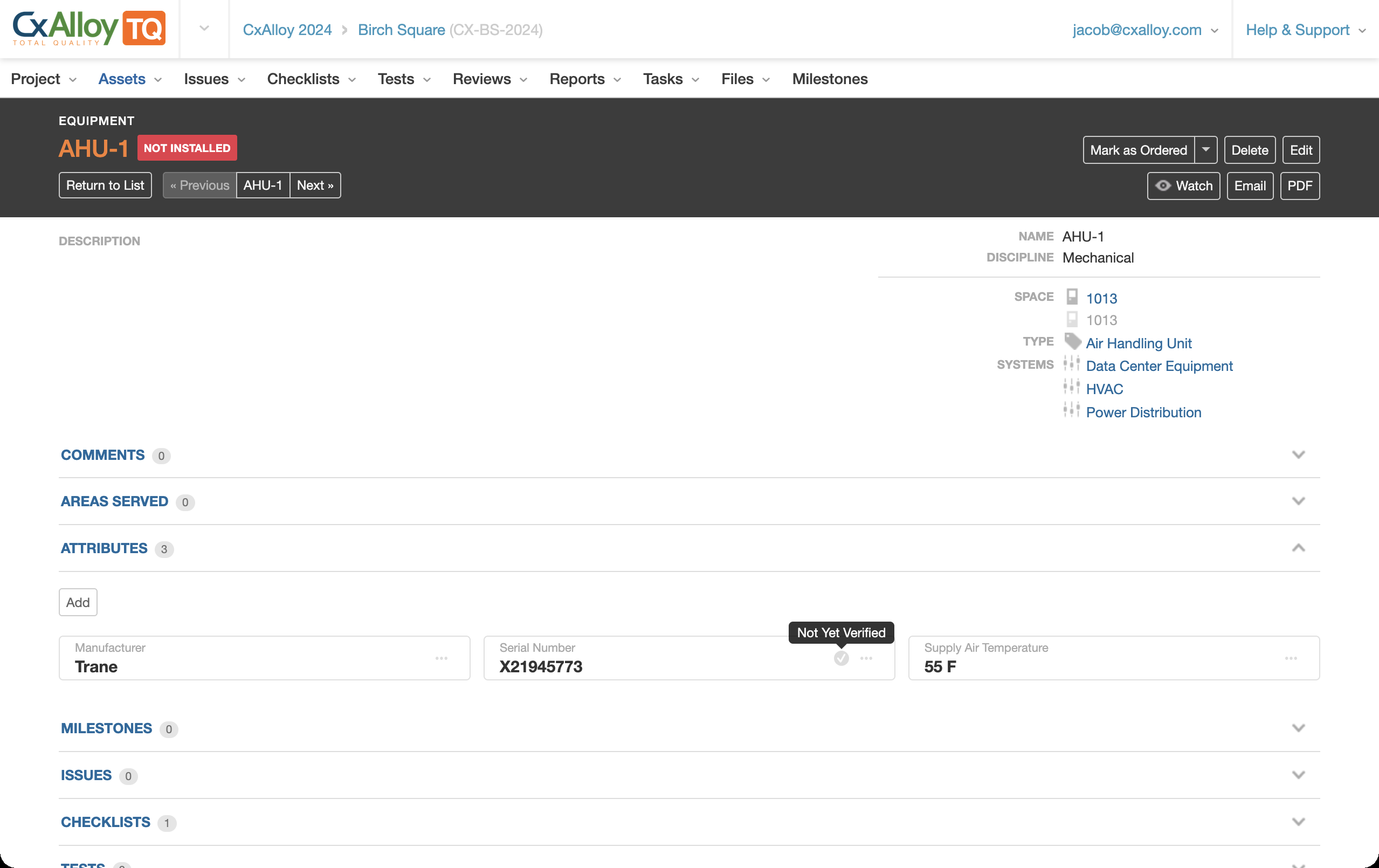Click the Power Distribution system link
This screenshot has width=1379, height=868.
pyautogui.click(x=1143, y=412)
